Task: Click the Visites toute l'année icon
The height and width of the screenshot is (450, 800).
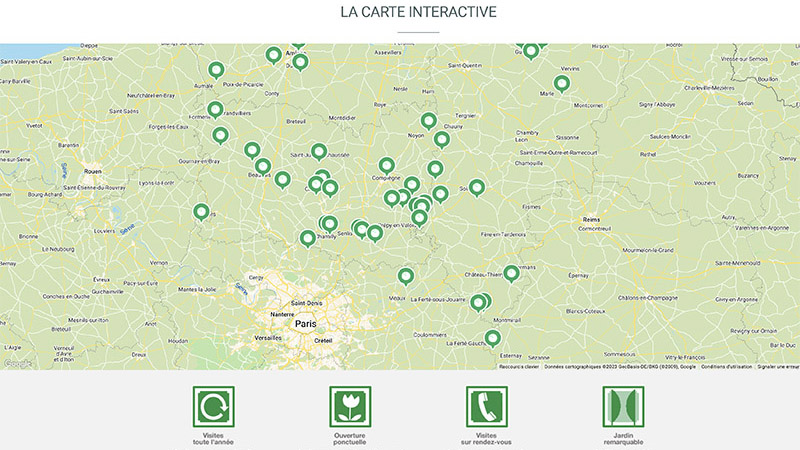Action: (x=212, y=407)
